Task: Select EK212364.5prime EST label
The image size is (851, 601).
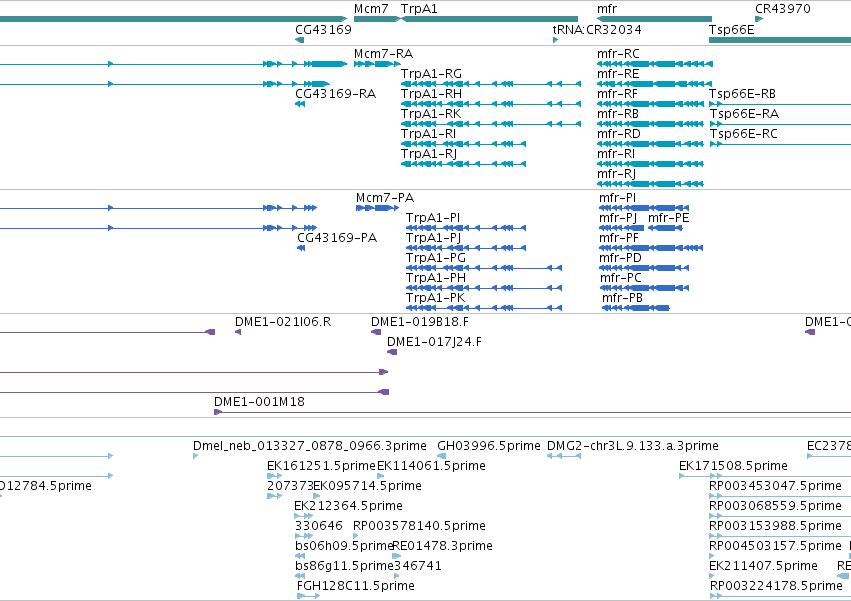Action: (348, 506)
